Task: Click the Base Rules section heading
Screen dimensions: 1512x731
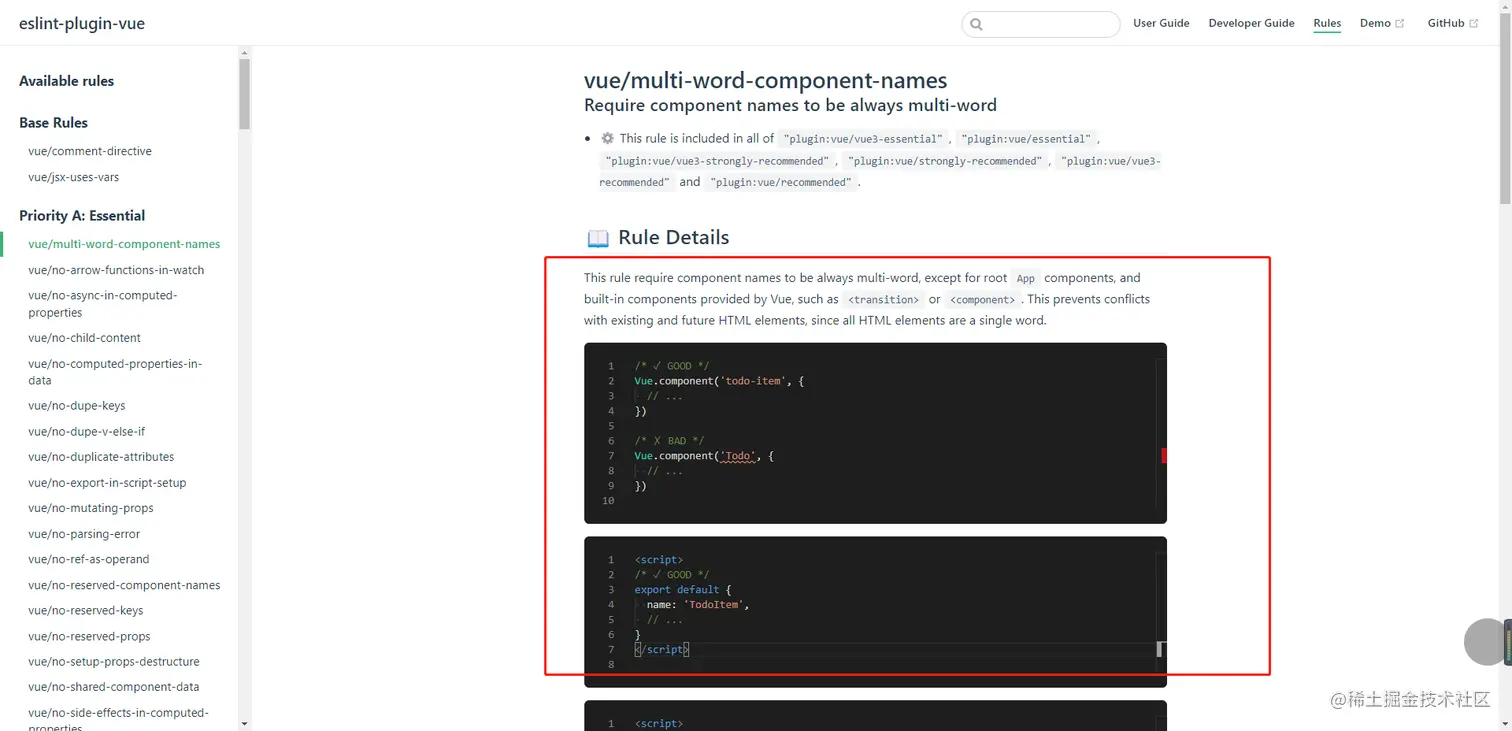Action: point(53,123)
